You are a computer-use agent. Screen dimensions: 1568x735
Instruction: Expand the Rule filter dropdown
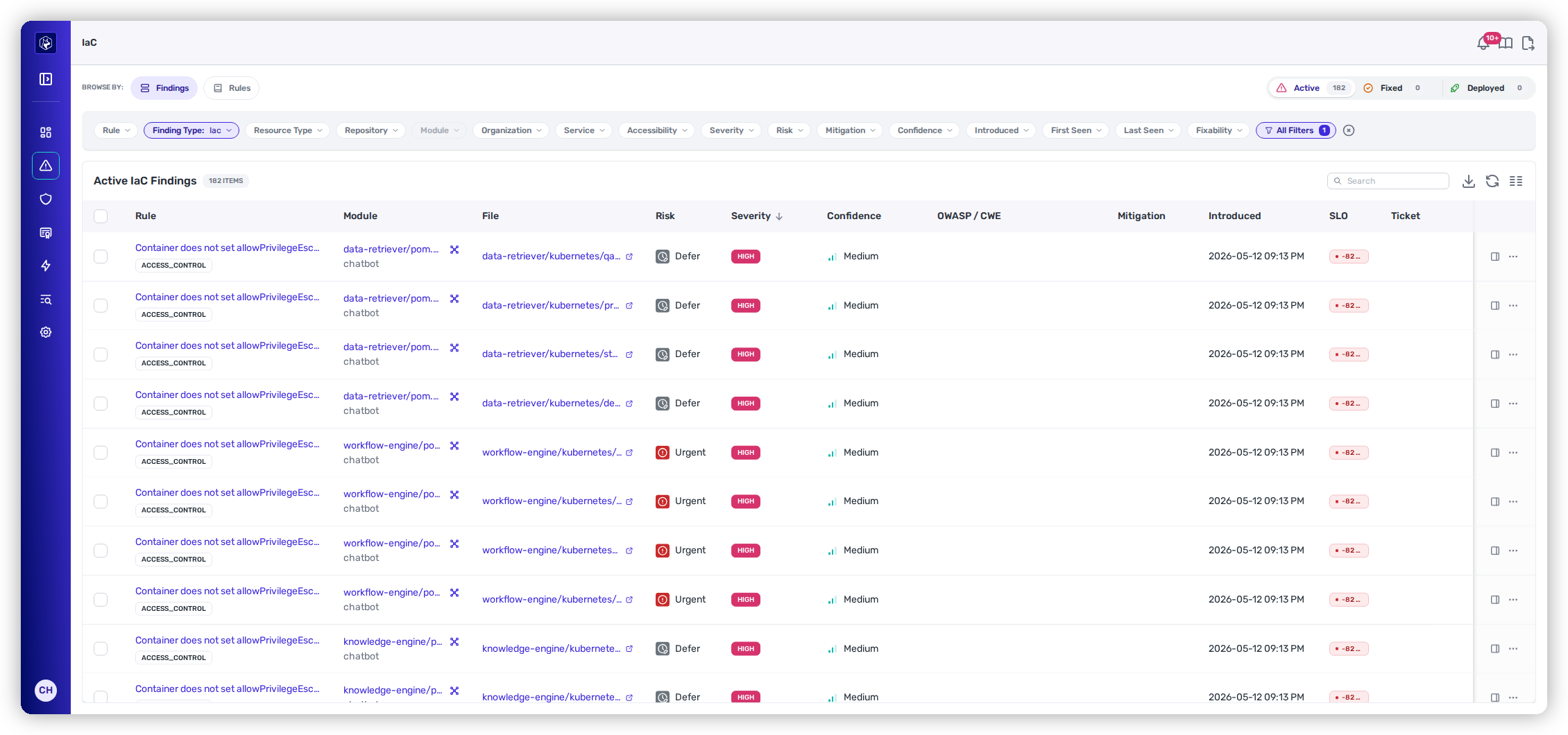click(116, 130)
